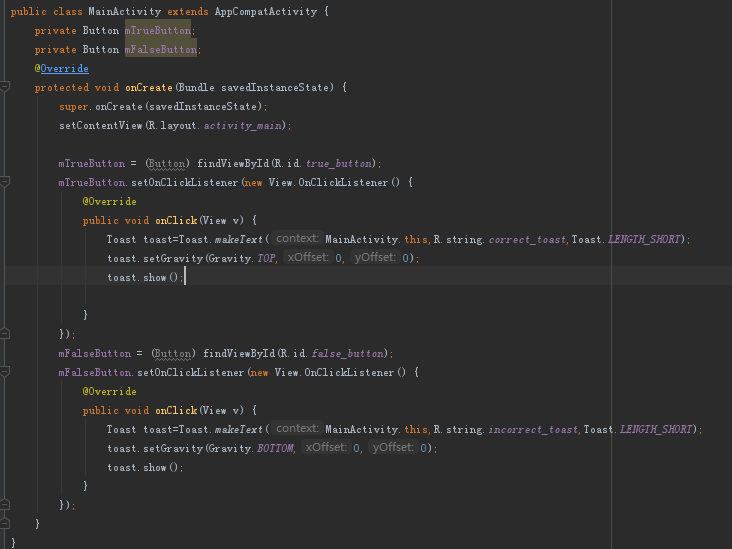
Task: Click the true_button id reference
Action: (338, 164)
